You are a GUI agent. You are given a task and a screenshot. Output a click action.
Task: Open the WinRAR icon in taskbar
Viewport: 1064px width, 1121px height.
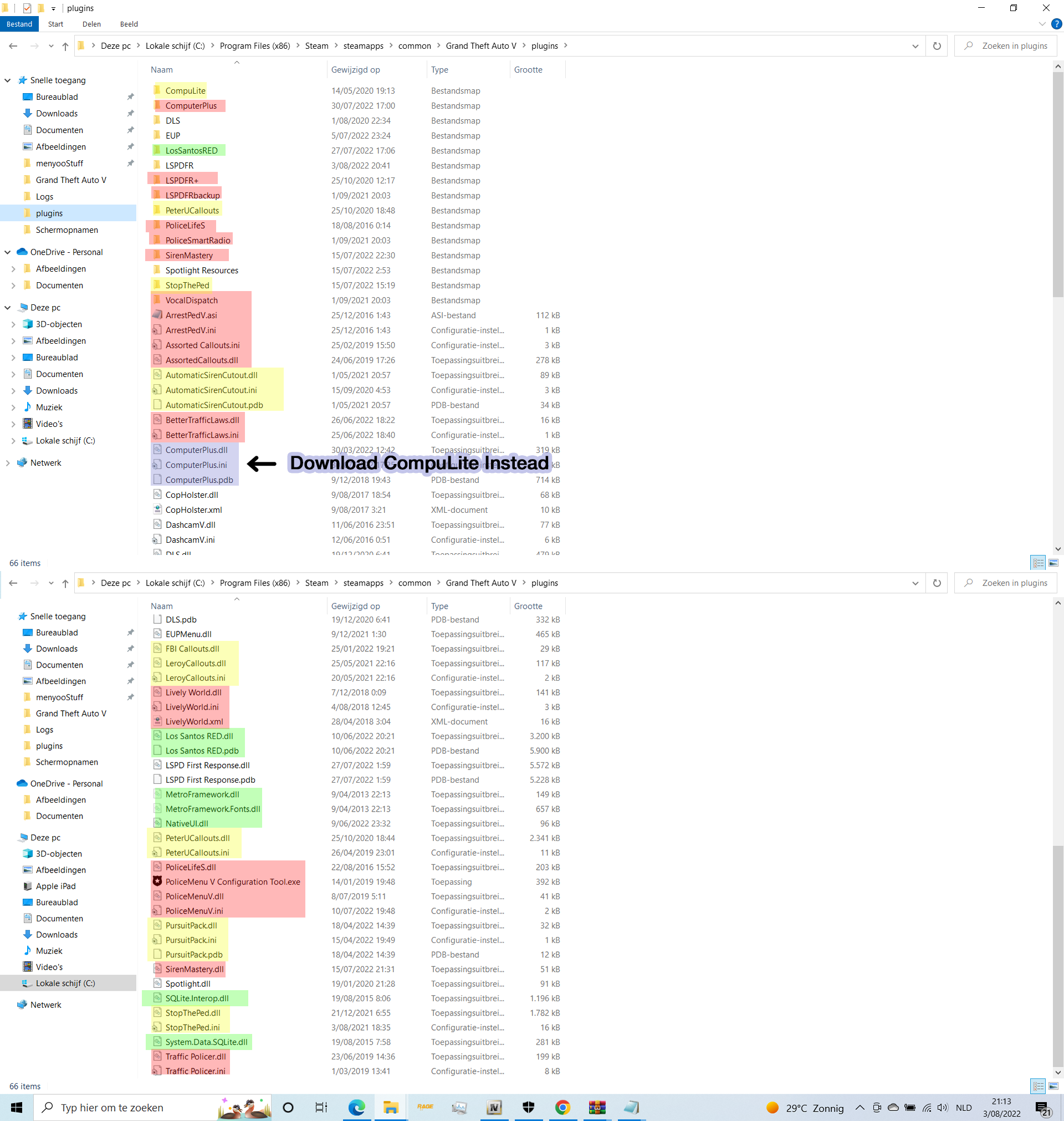point(597,1107)
